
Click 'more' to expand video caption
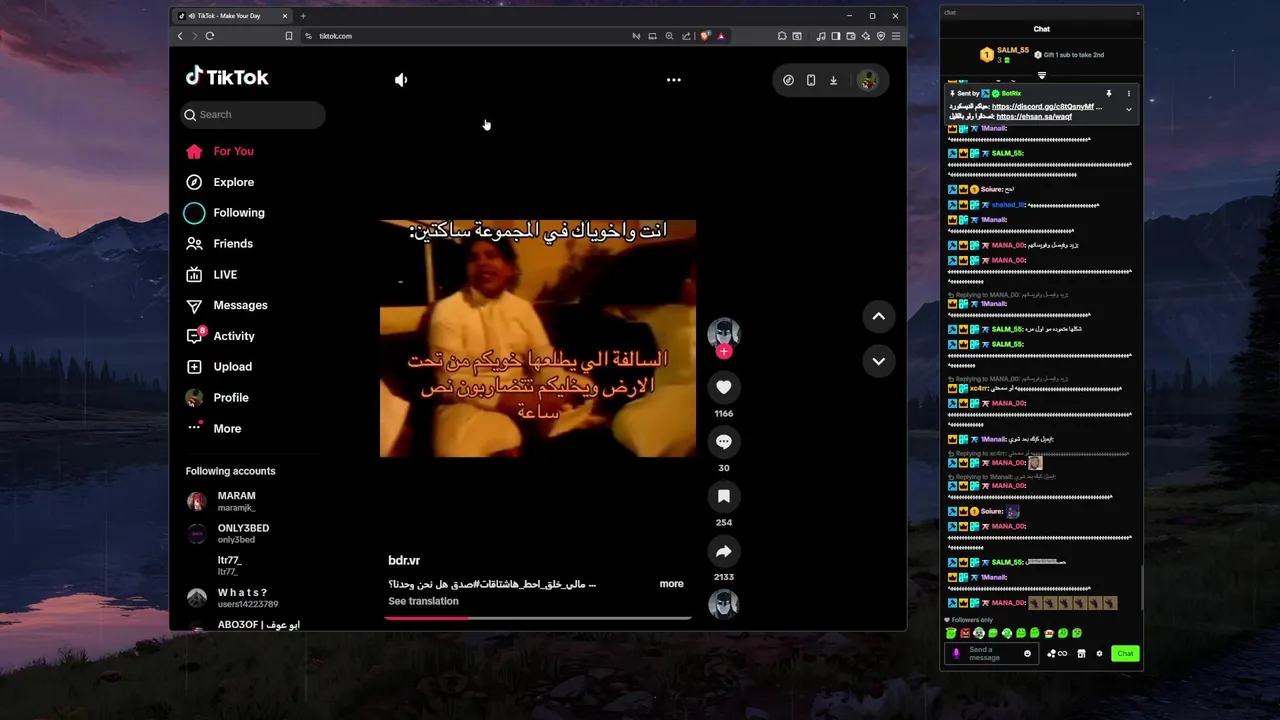pos(672,584)
